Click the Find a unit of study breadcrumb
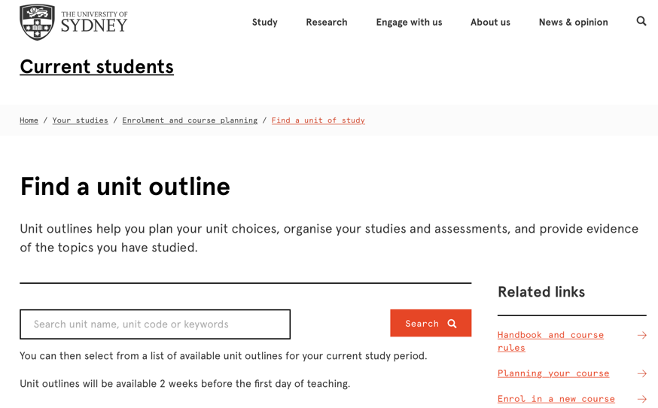 click(x=318, y=120)
